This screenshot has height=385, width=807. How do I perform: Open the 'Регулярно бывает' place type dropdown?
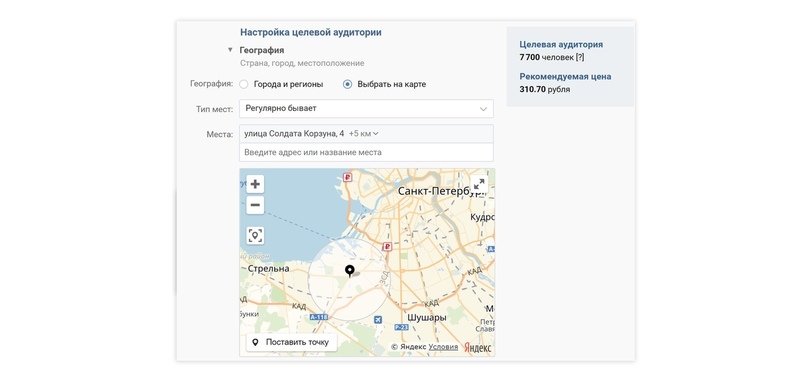[x=366, y=109]
